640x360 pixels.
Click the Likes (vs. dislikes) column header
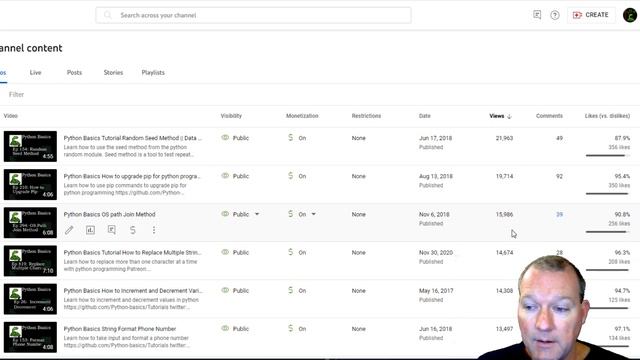[x=607, y=116]
